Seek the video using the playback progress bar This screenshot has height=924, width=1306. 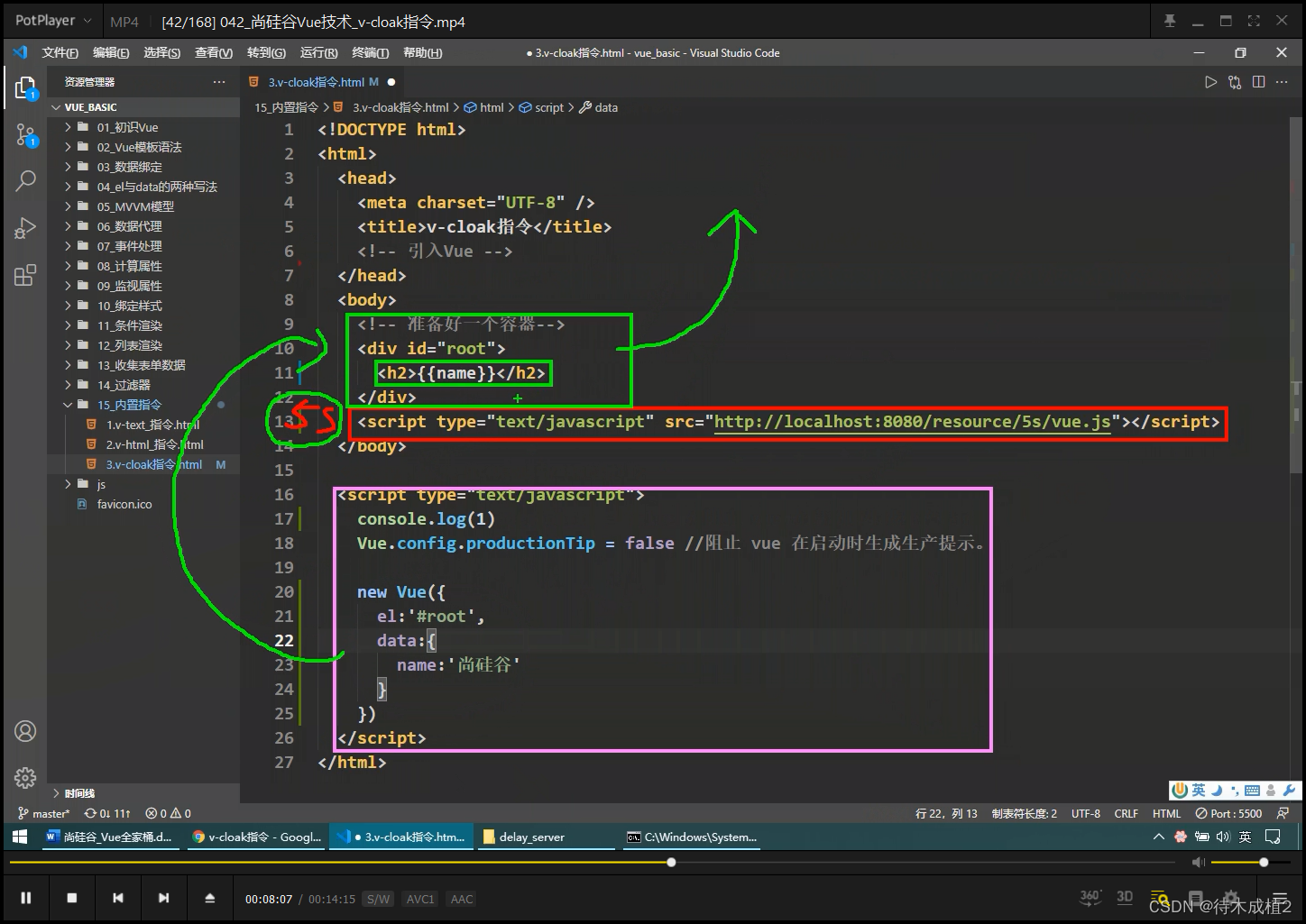(591, 863)
